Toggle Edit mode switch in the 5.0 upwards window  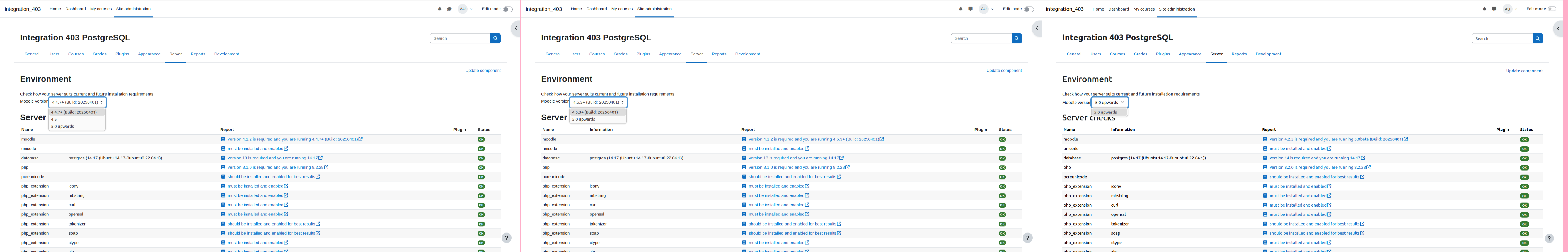point(1552,9)
